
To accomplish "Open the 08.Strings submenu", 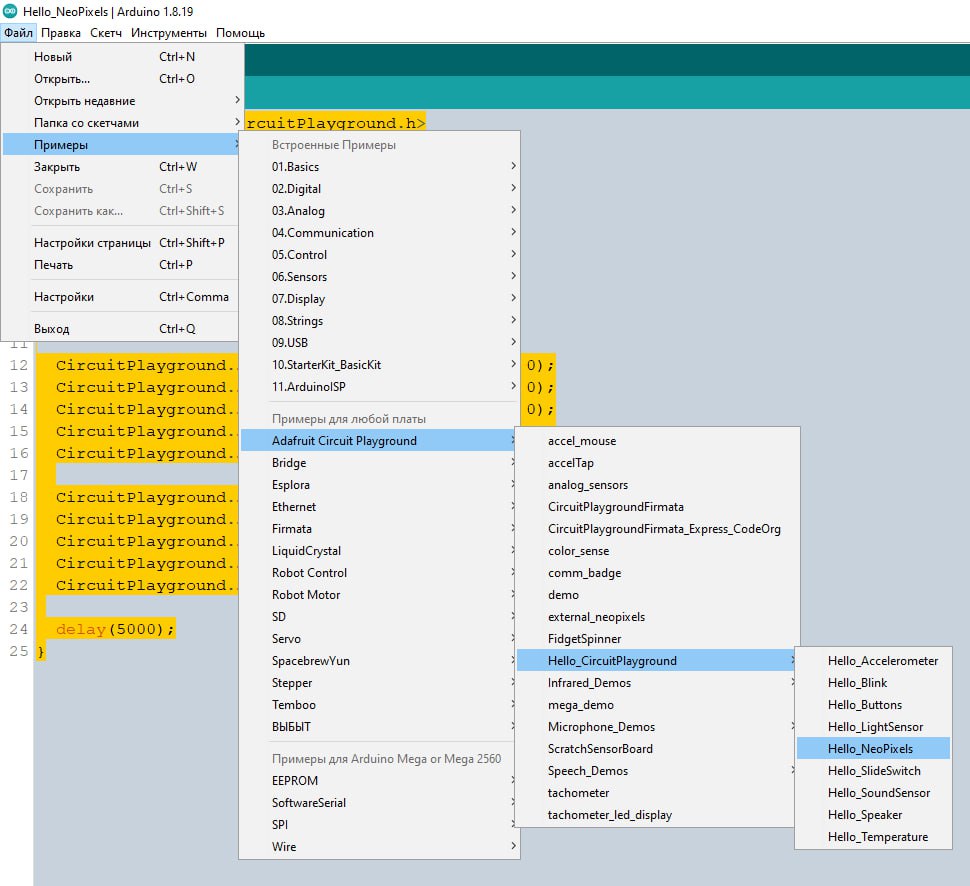I will tap(379, 320).
